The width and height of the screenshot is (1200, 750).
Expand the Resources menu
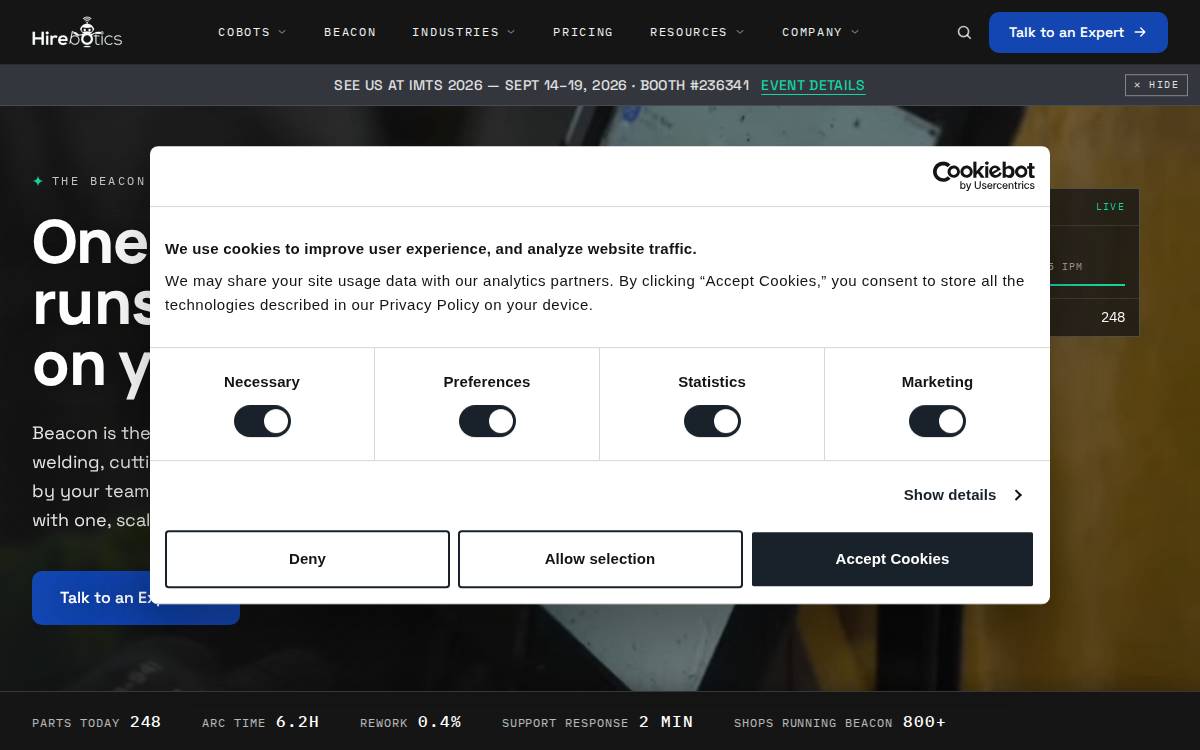697,32
